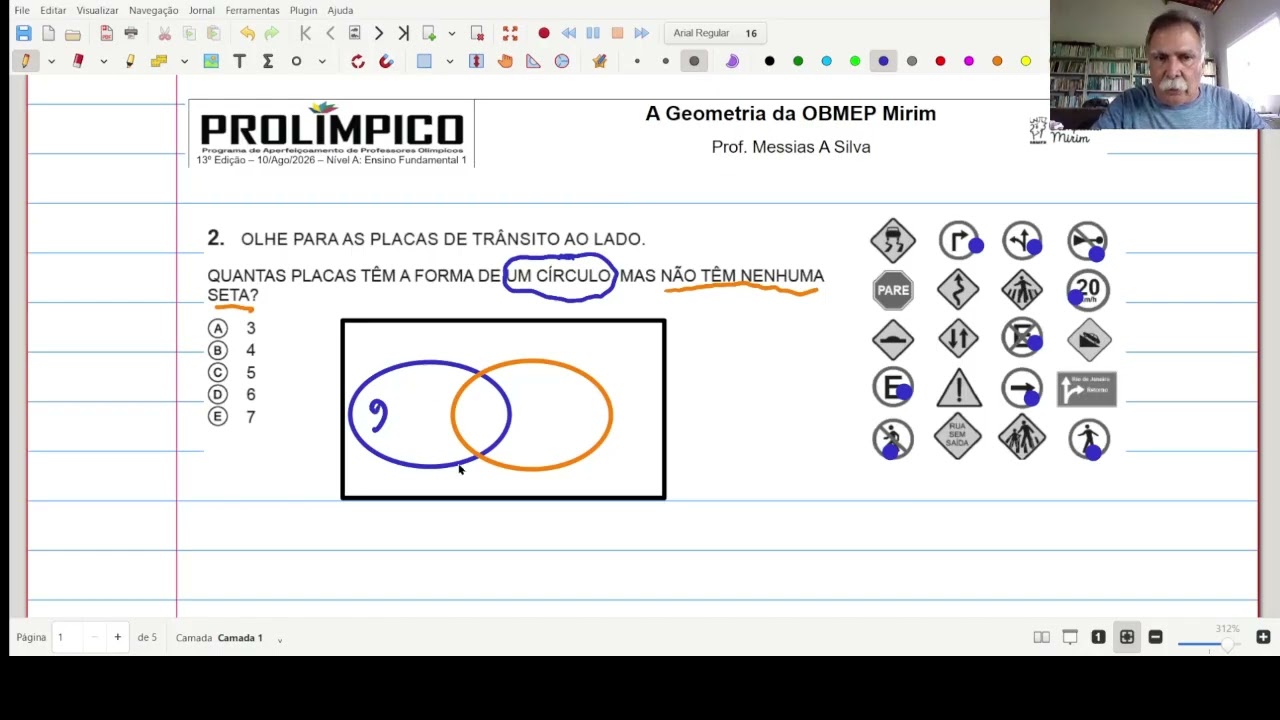Choose the light blue pen color
Screen dimensions: 1280x720
(x=826, y=61)
